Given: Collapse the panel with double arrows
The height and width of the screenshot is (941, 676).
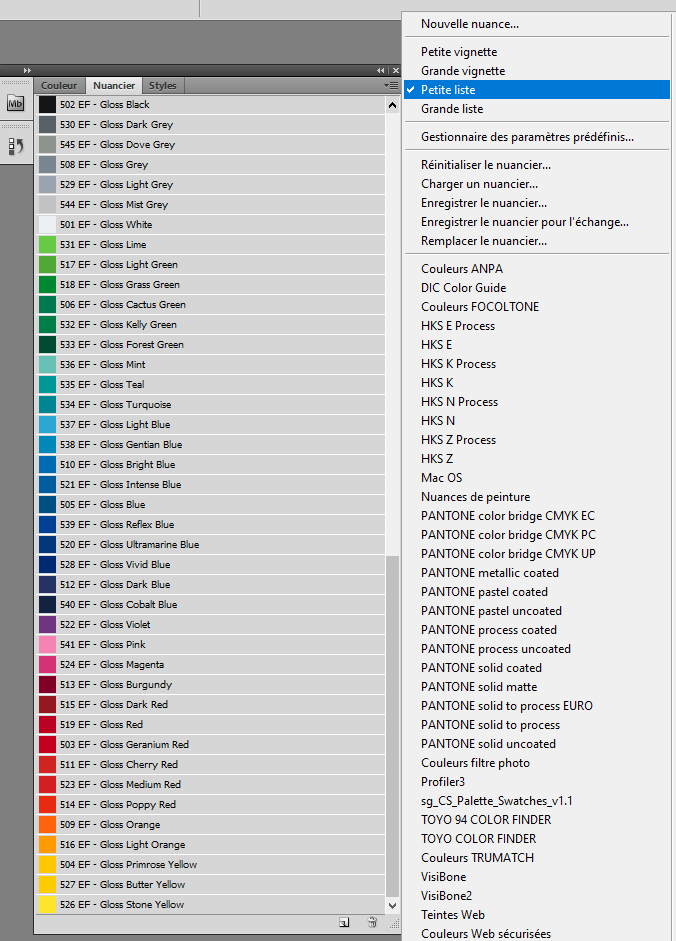Looking at the screenshot, I should [381, 70].
